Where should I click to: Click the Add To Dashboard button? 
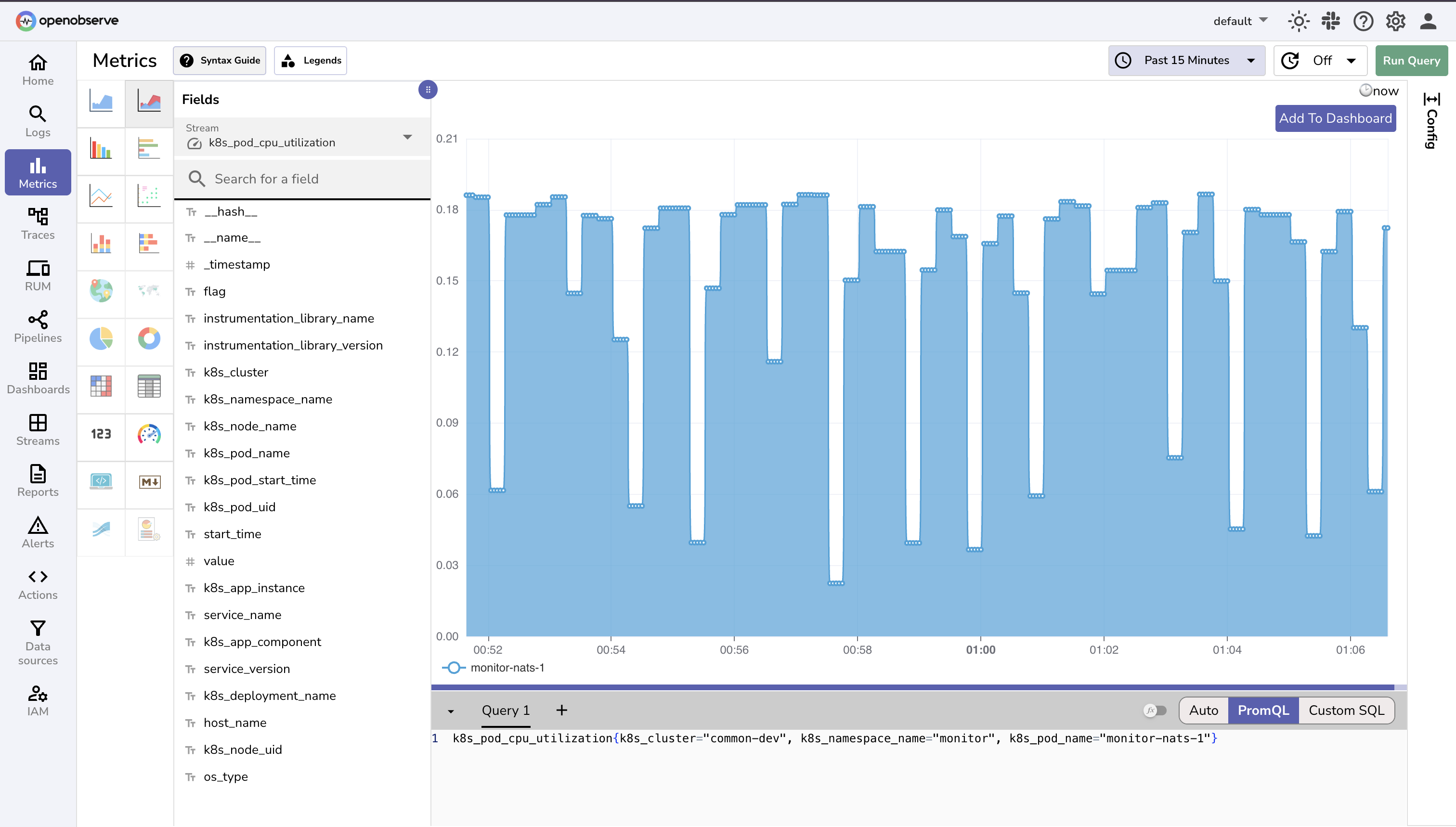click(x=1335, y=118)
